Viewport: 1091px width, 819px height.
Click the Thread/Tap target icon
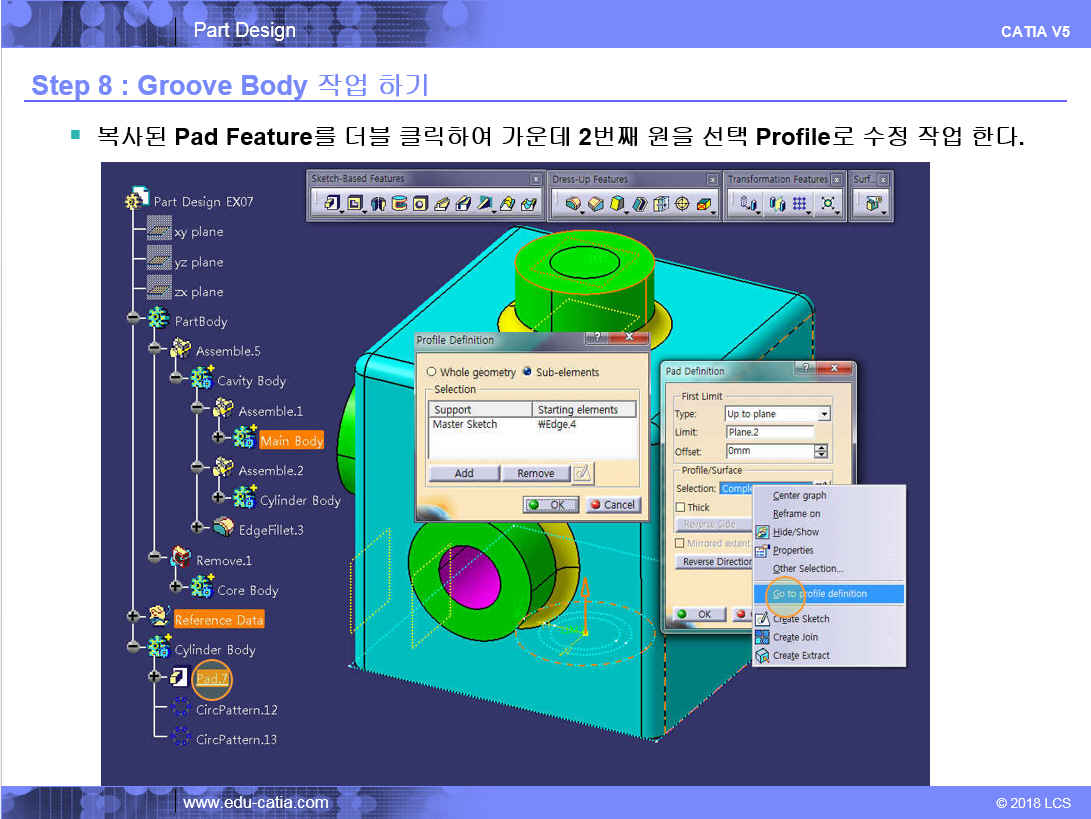tap(683, 204)
